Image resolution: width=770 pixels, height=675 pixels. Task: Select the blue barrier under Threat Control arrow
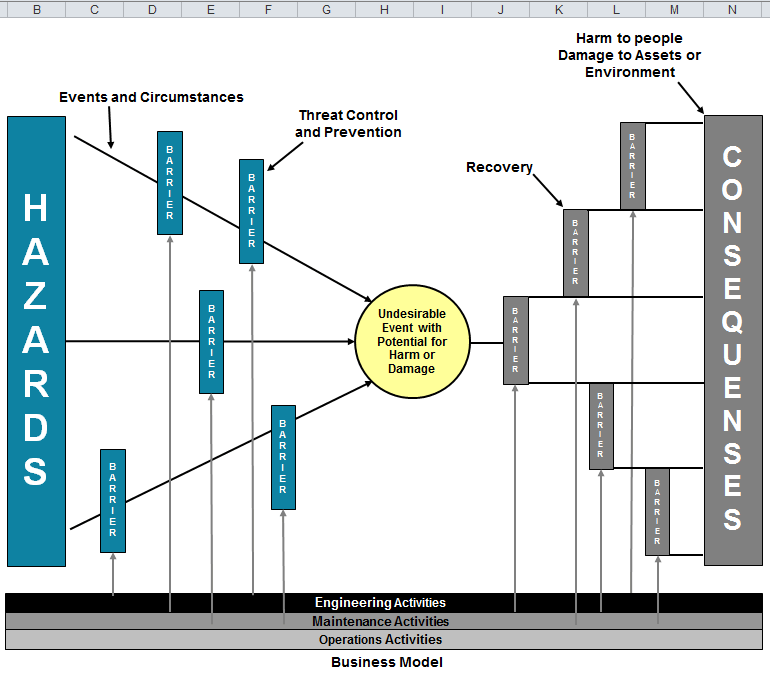[x=251, y=212]
